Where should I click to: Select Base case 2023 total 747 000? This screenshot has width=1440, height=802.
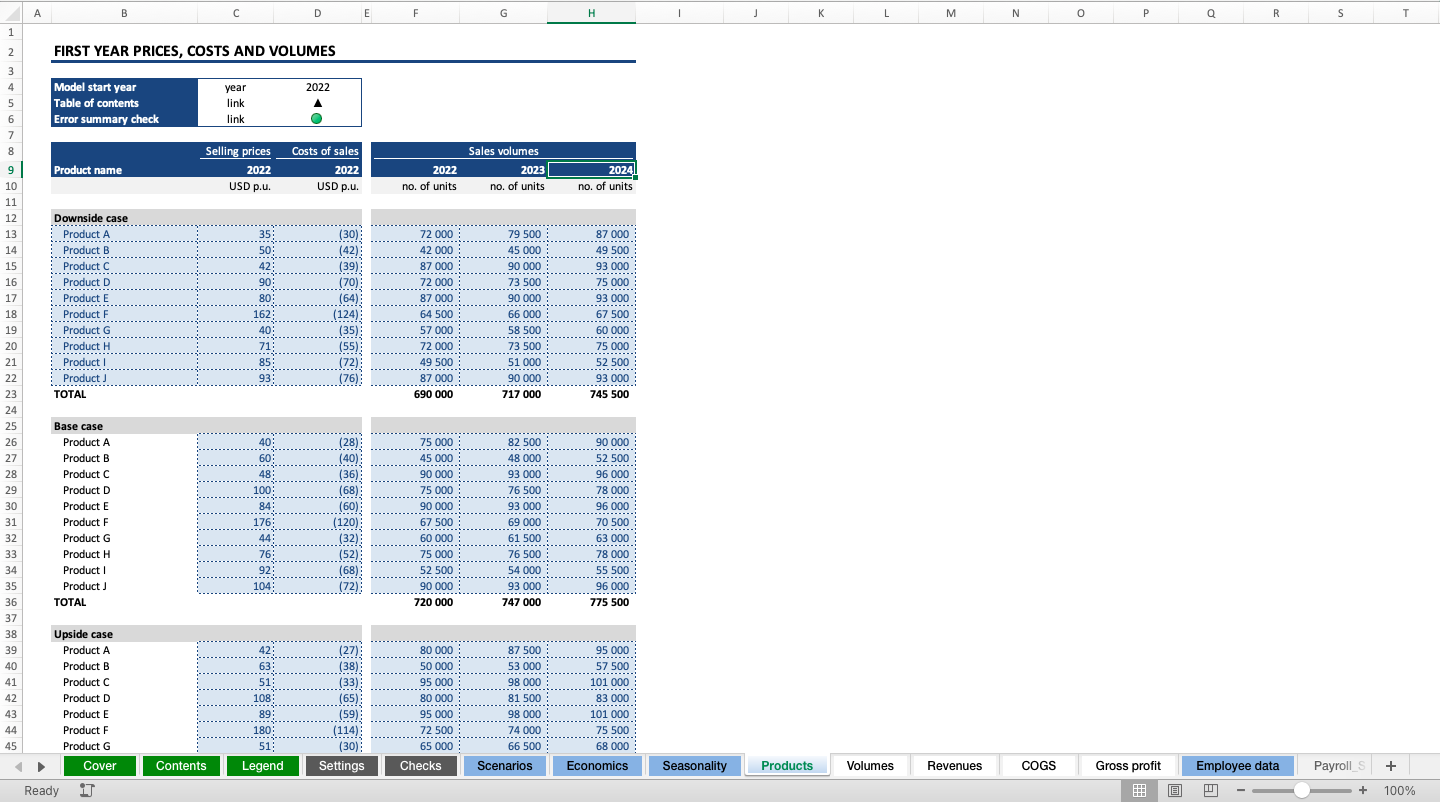point(503,602)
